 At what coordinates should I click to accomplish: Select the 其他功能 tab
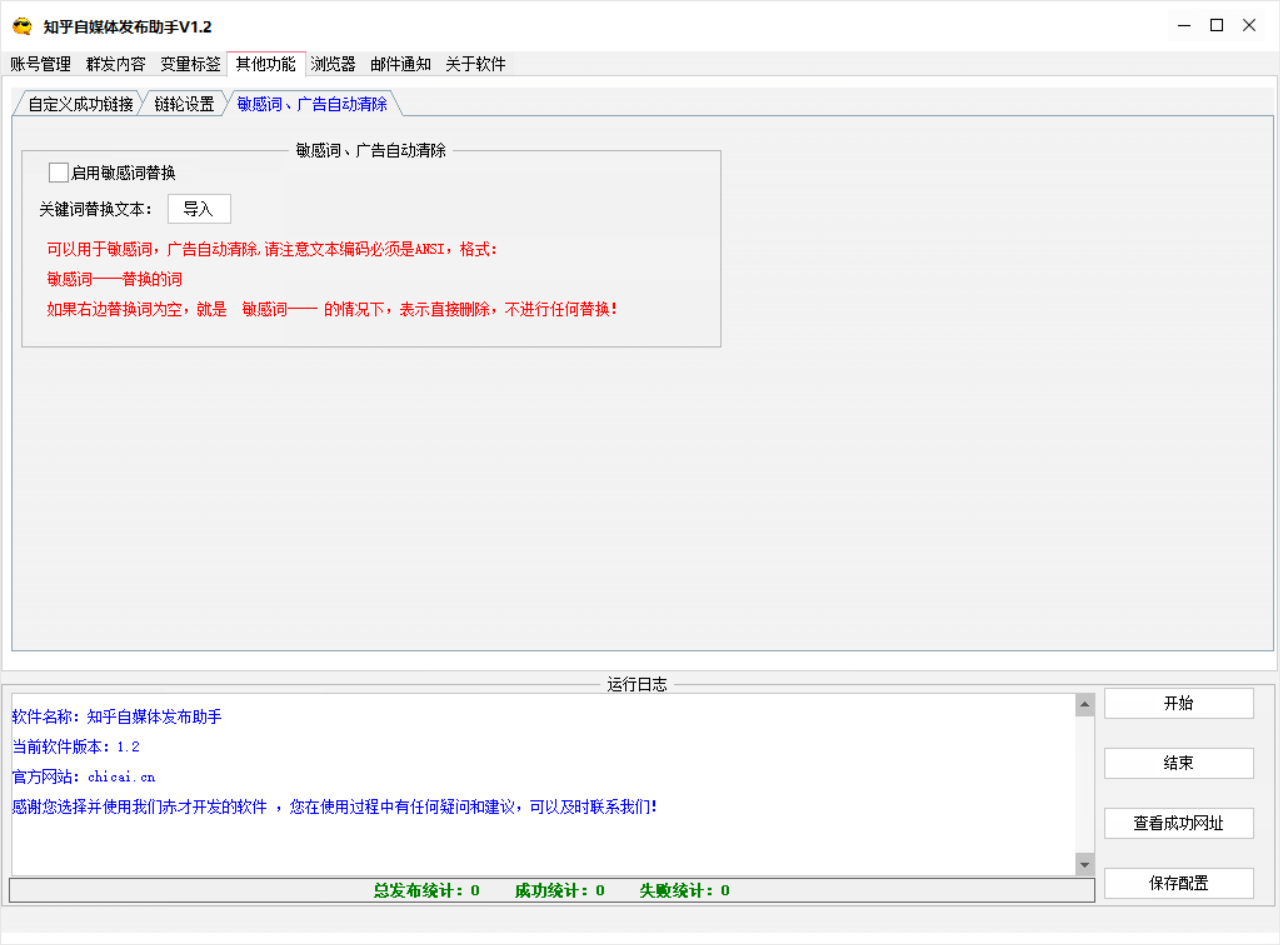(x=266, y=64)
